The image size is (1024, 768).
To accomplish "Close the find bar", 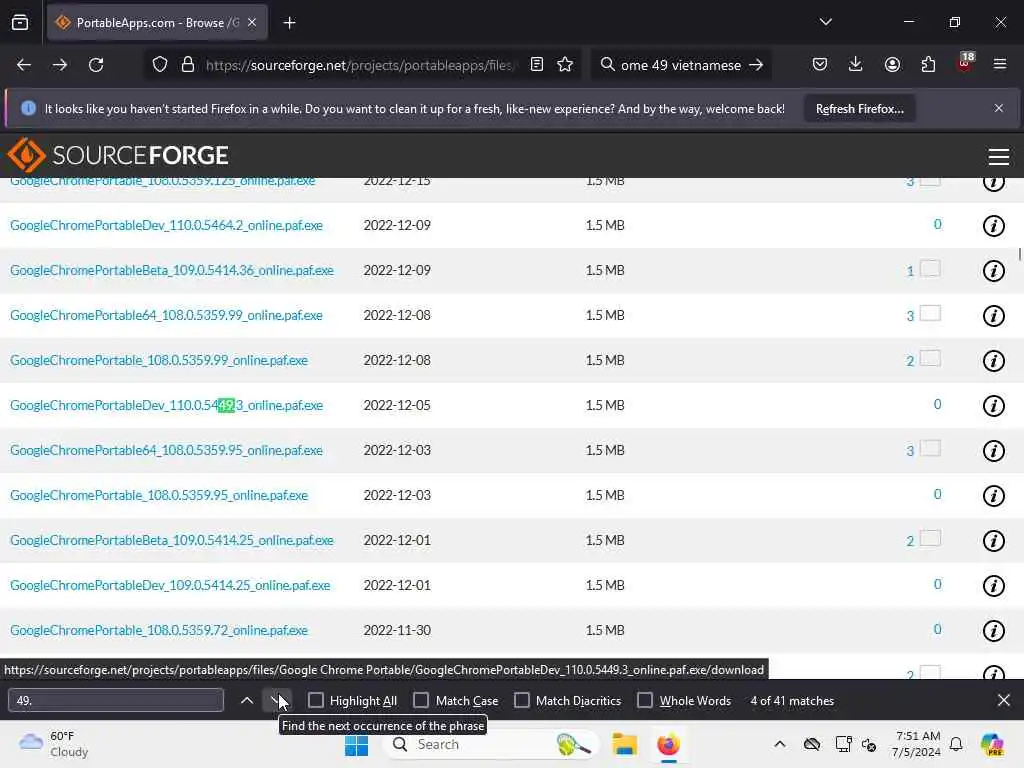I will point(1004,701).
